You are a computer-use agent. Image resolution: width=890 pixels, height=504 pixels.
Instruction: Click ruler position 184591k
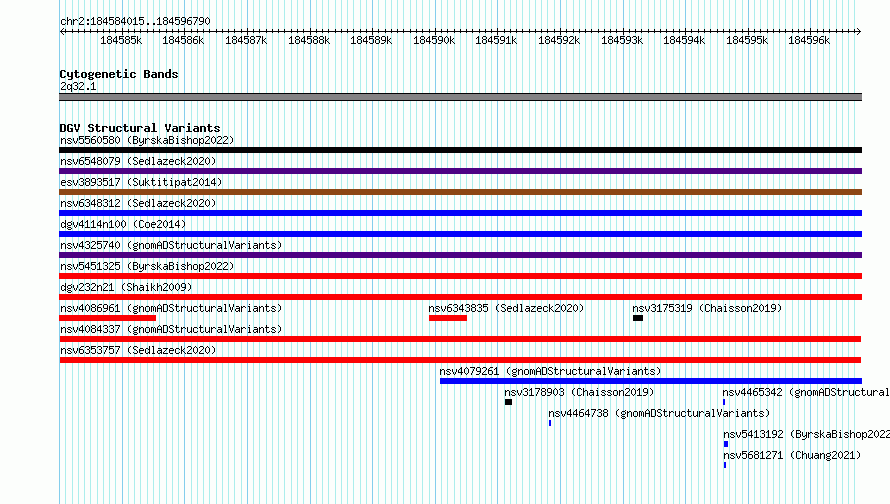pyautogui.click(x=496, y=40)
